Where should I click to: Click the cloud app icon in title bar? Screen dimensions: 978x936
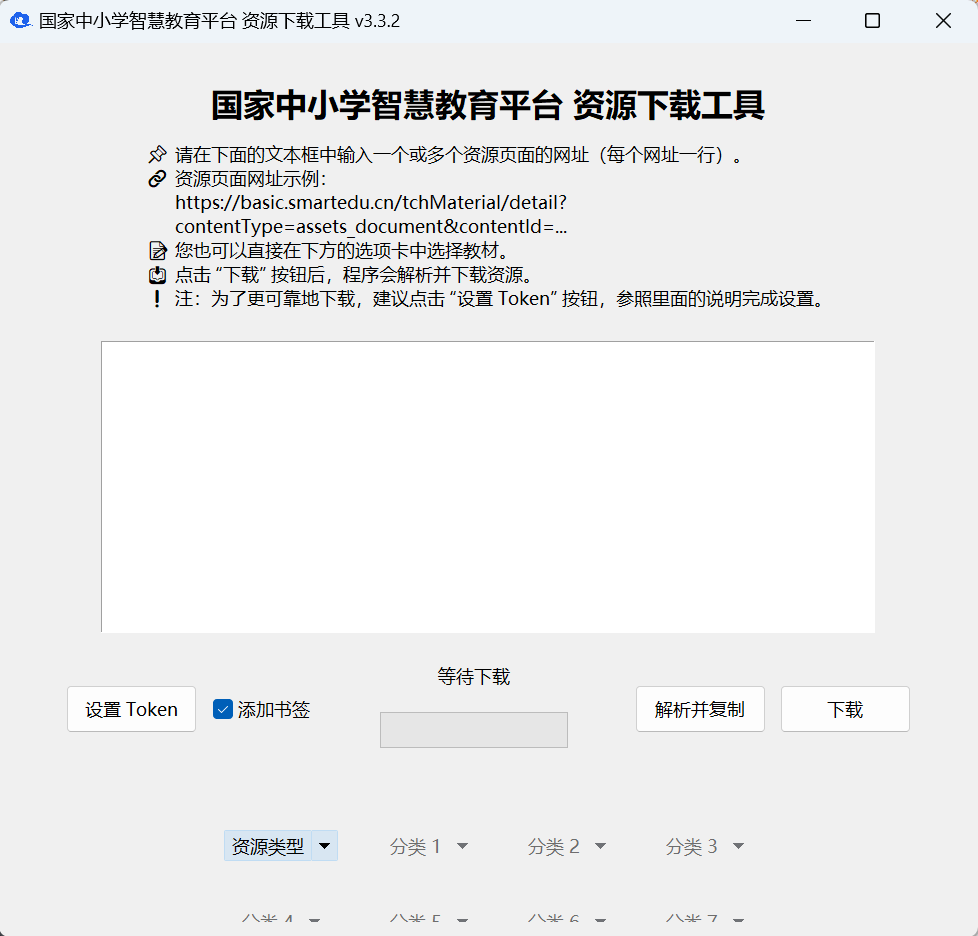tap(20, 21)
